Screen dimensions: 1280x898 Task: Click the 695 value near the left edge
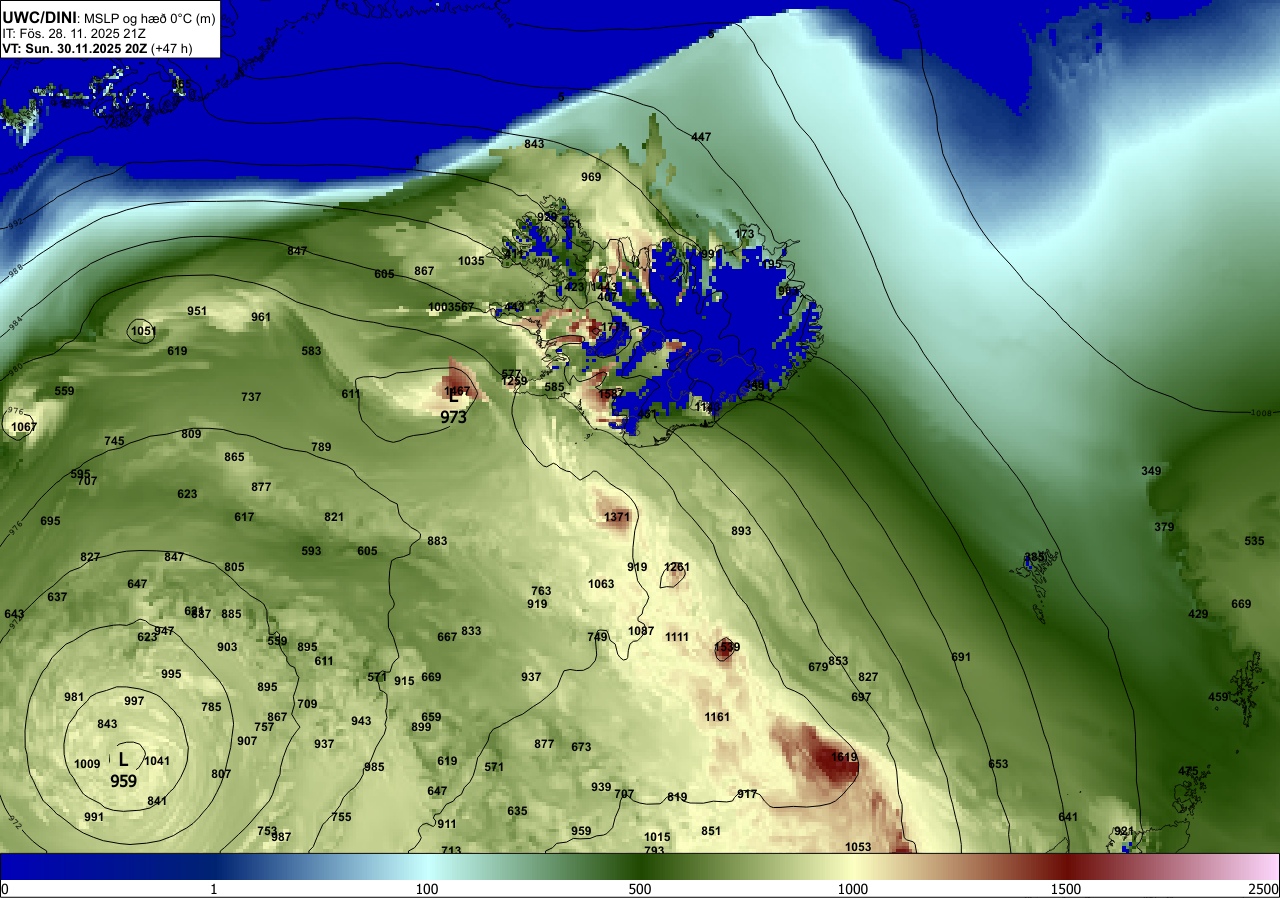point(51,521)
